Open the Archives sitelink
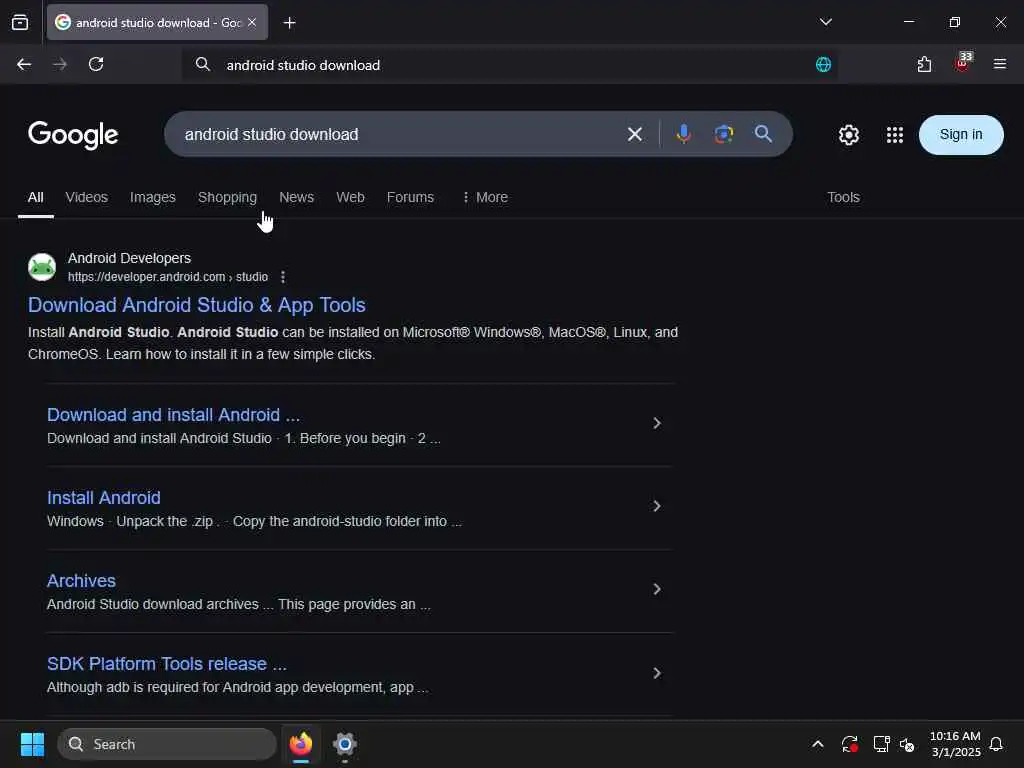The image size is (1024, 768). pos(81,581)
